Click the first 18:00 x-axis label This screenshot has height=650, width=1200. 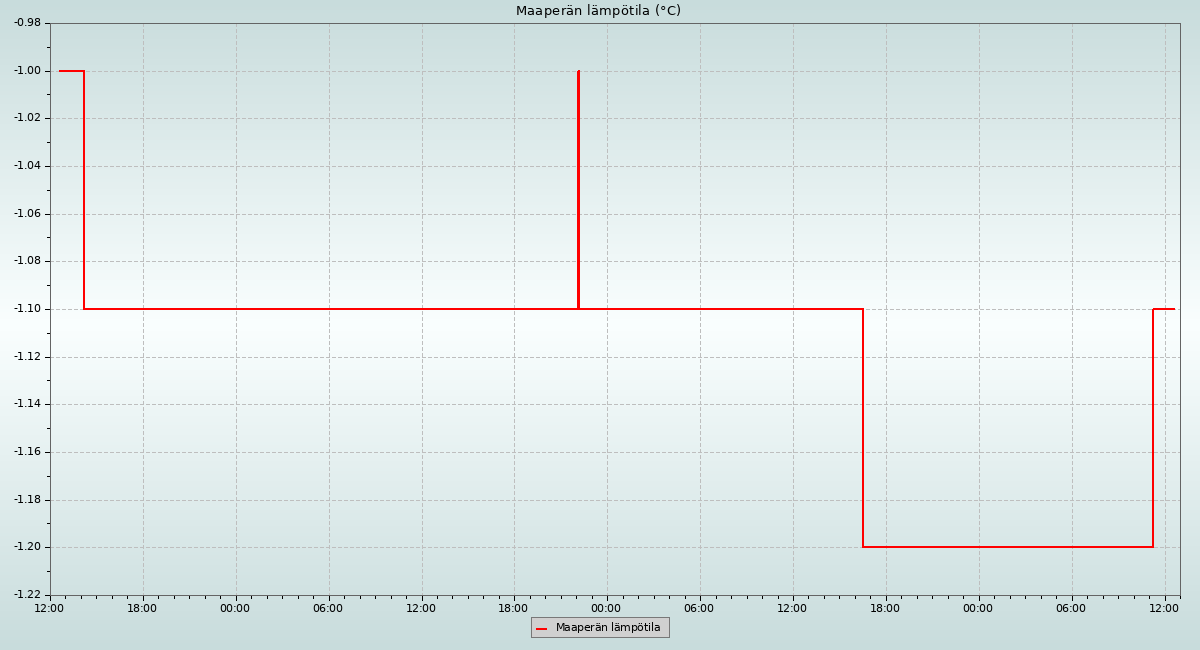(142, 608)
